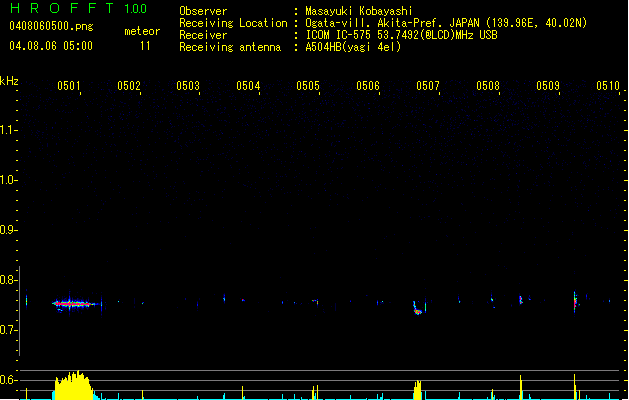Click the Observer label
This screenshot has width=629, height=400.
click(203, 11)
